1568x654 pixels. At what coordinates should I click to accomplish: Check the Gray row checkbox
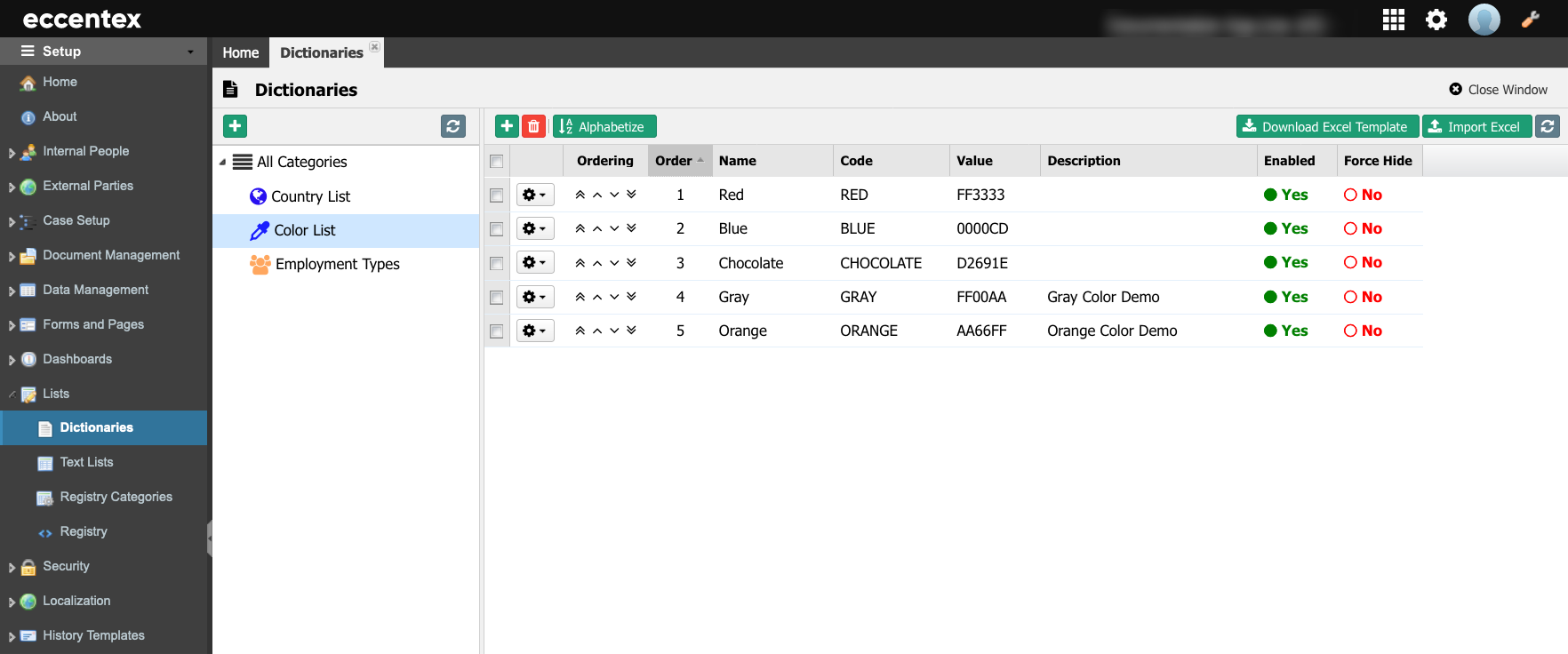496,297
